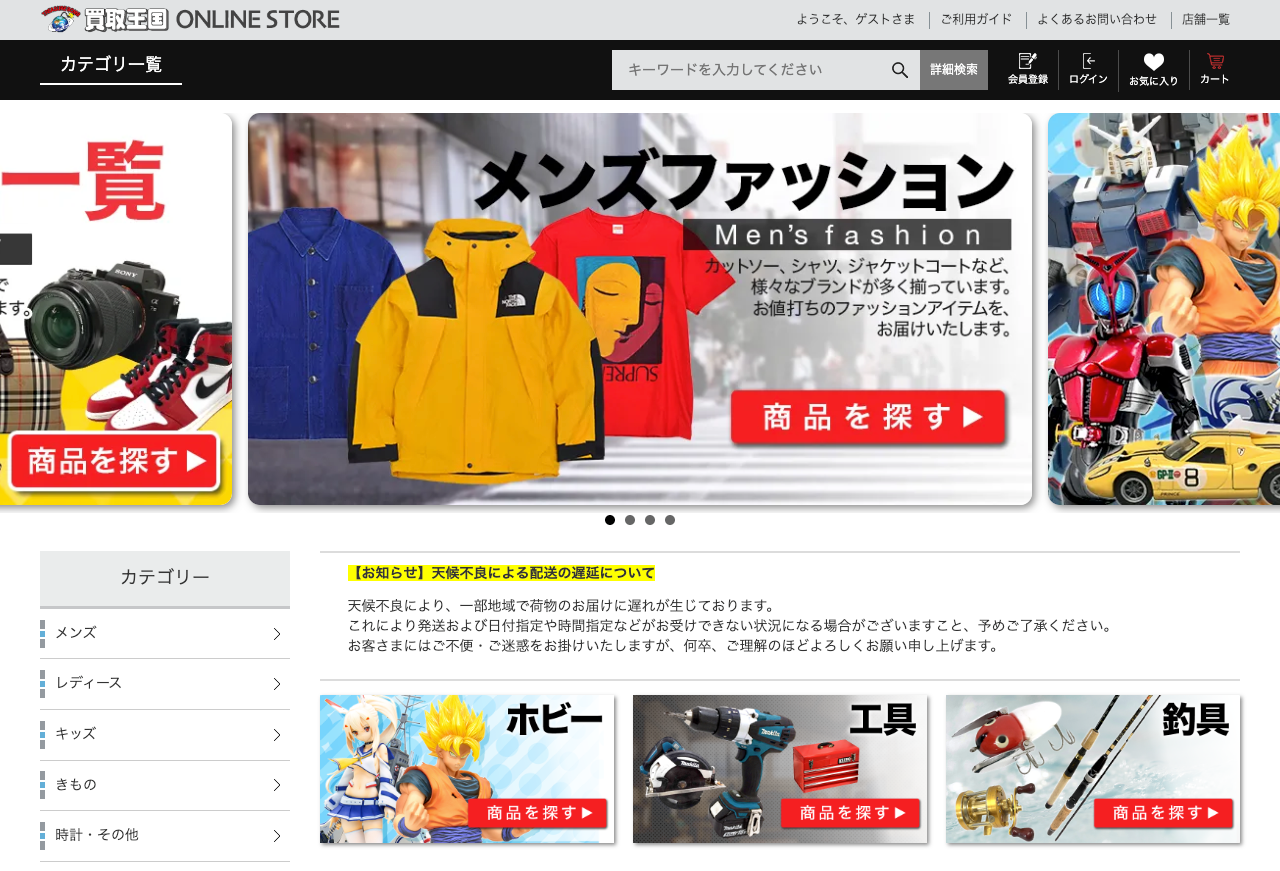
Task: Select the second carousel indicator dot
Action: pyautogui.click(x=630, y=520)
